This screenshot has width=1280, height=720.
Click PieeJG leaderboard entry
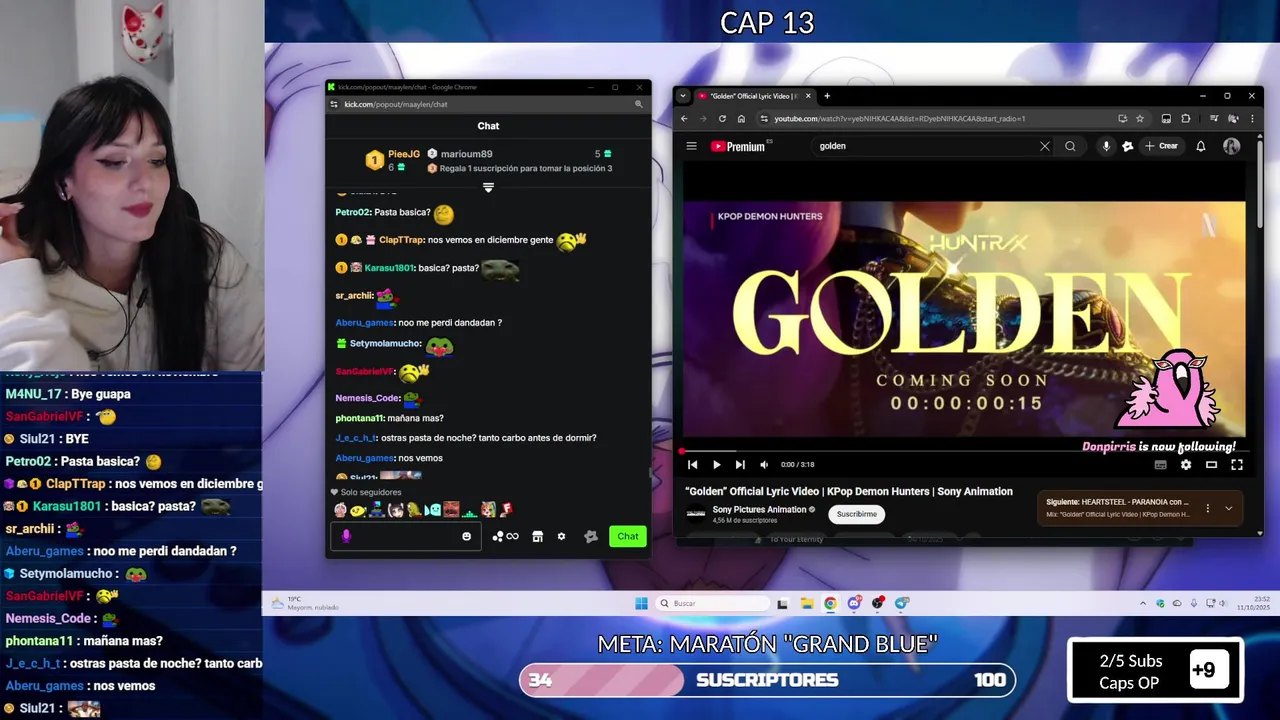(x=393, y=160)
